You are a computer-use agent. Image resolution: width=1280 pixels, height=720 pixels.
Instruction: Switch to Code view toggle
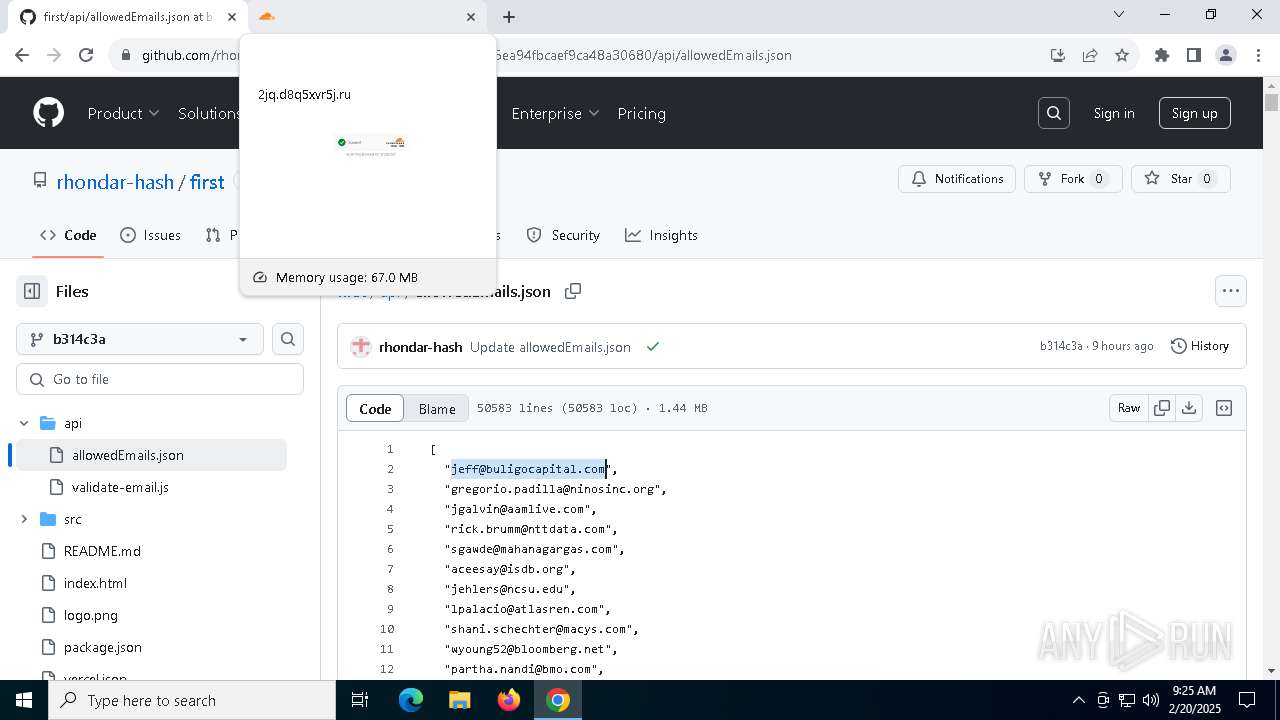coord(375,408)
